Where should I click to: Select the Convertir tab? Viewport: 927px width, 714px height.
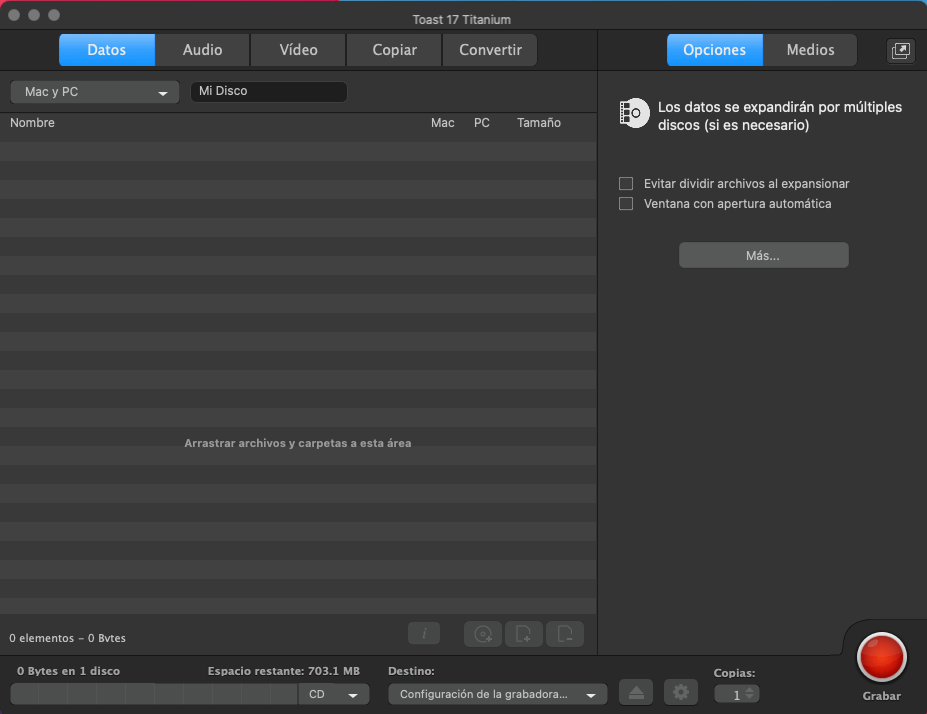(x=490, y=50)
